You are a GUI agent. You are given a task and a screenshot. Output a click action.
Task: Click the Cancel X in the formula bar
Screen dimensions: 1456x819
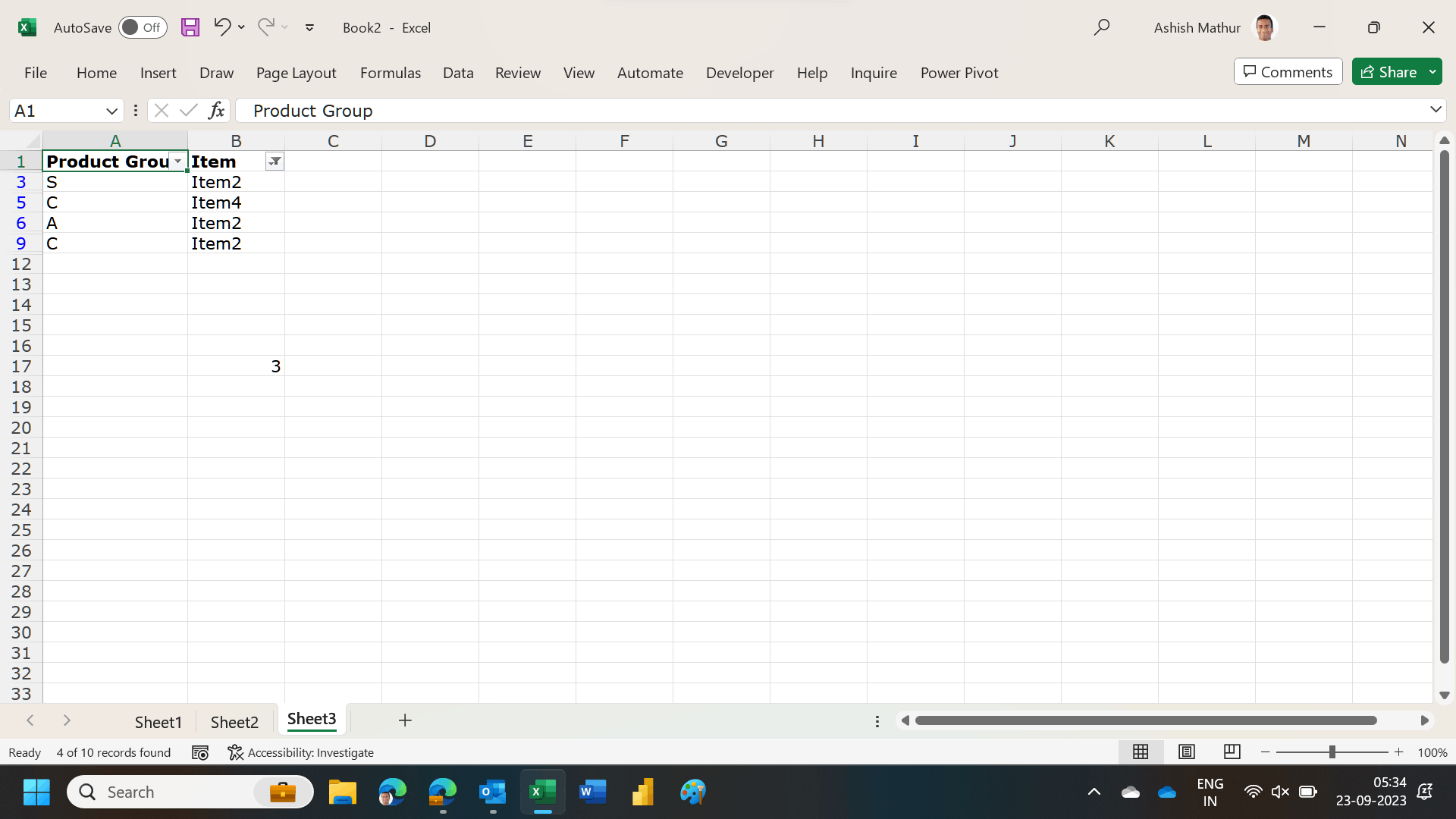[162, 110]
